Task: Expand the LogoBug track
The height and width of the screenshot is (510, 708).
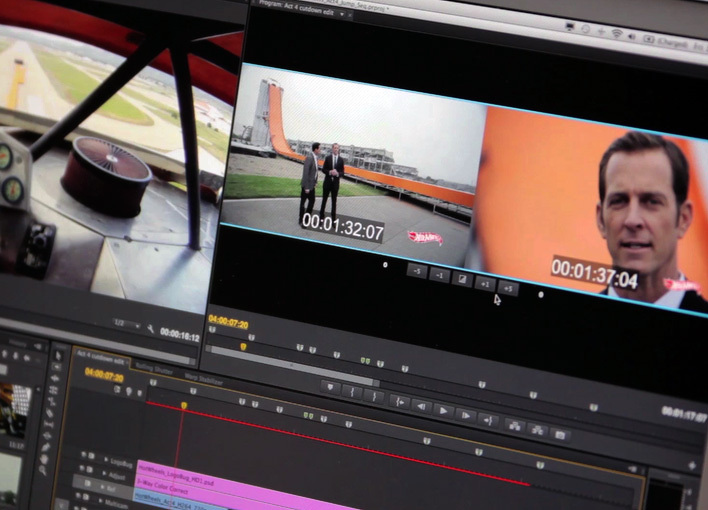Action: click(106, 459)
